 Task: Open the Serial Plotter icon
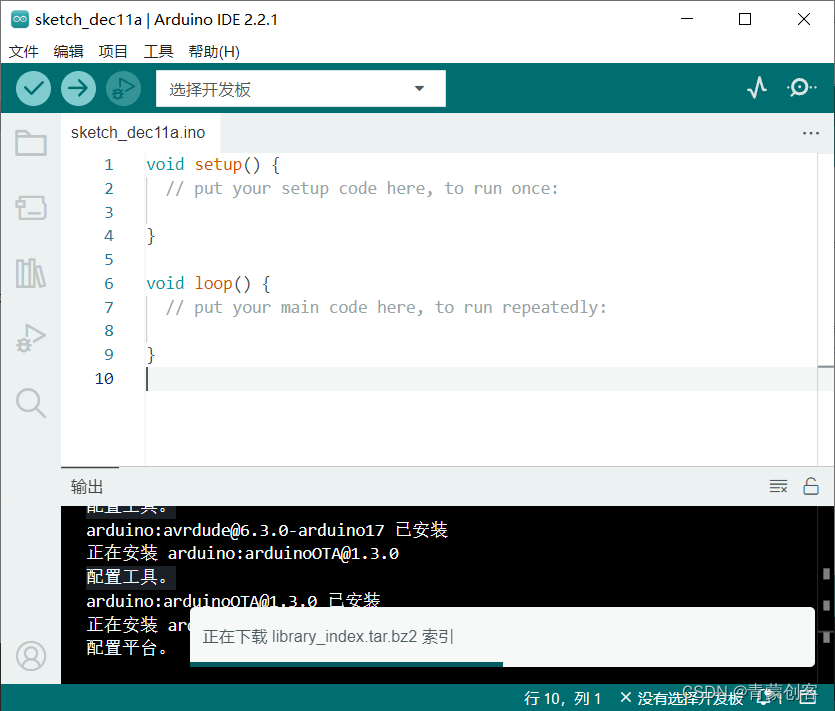point(757,88)
